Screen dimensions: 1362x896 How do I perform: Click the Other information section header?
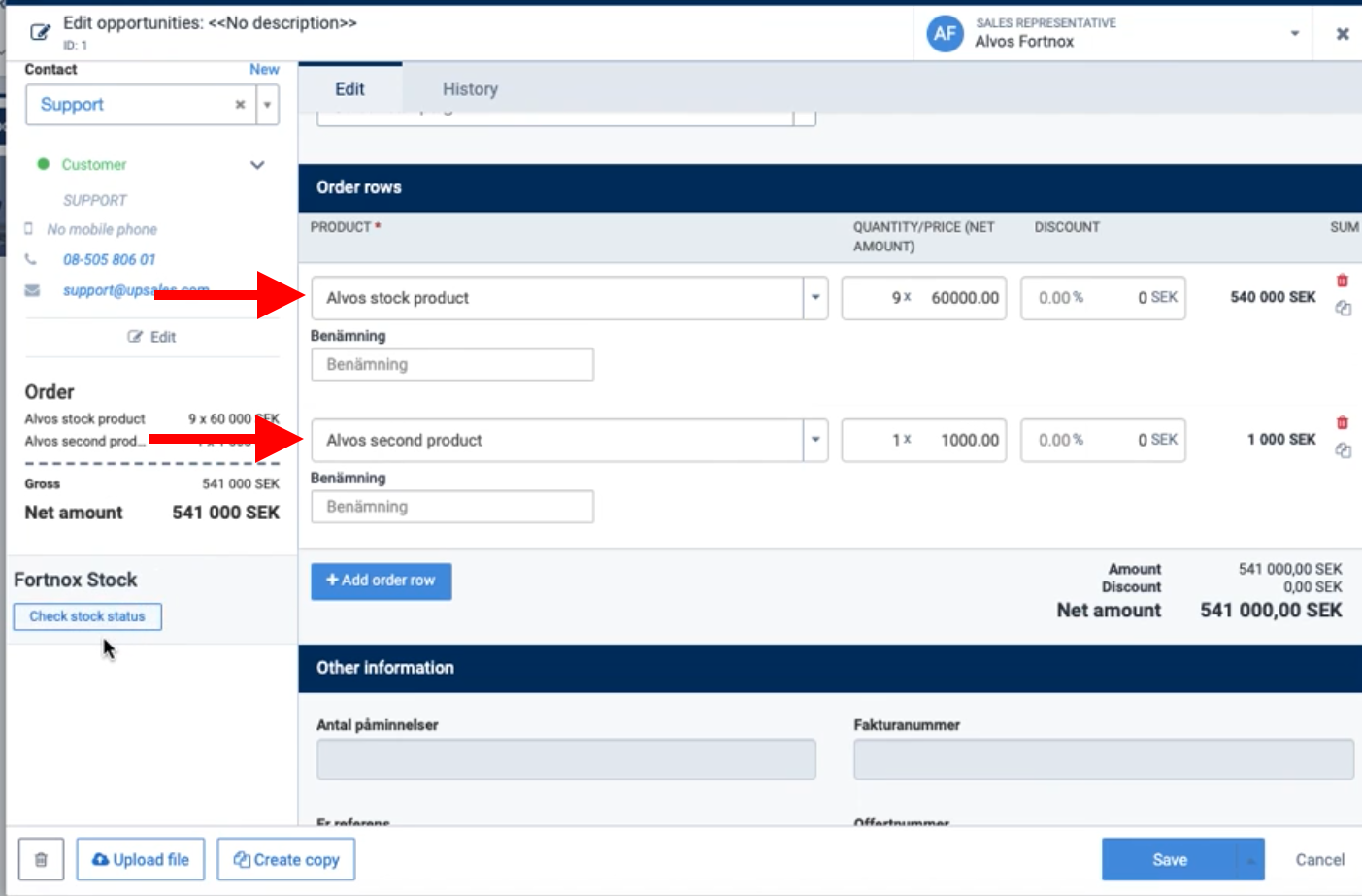pyautogui.click(x=830, y=668)
